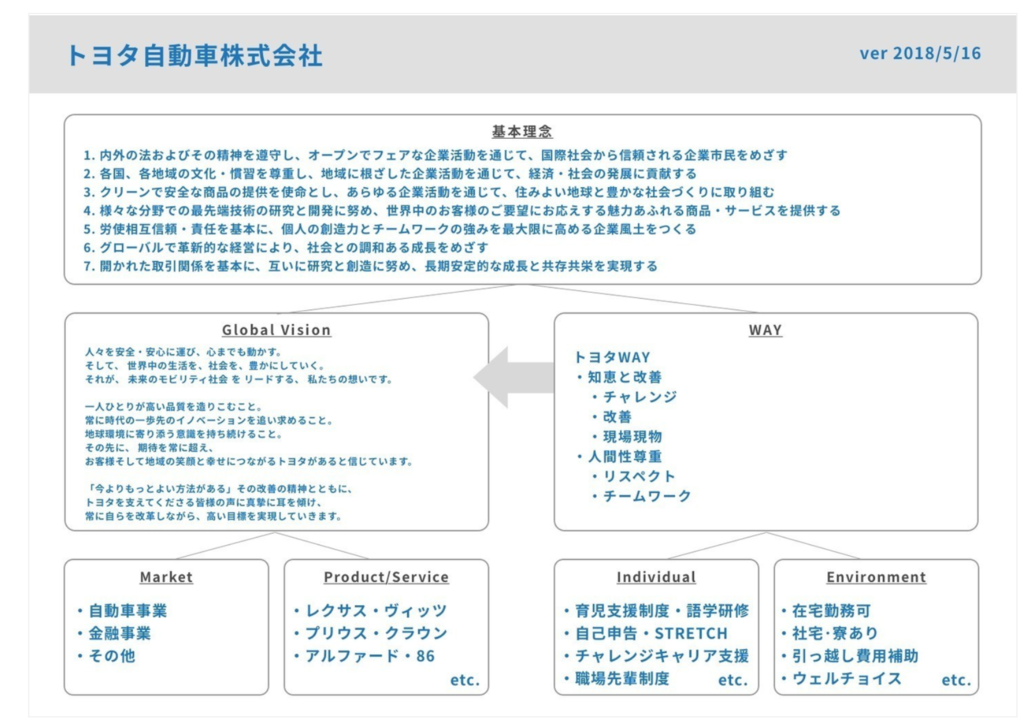The height and width of the screenshot is (720, 1024).
Task: Select the 基本理念 heading
Action: click(x=522, y=131)
